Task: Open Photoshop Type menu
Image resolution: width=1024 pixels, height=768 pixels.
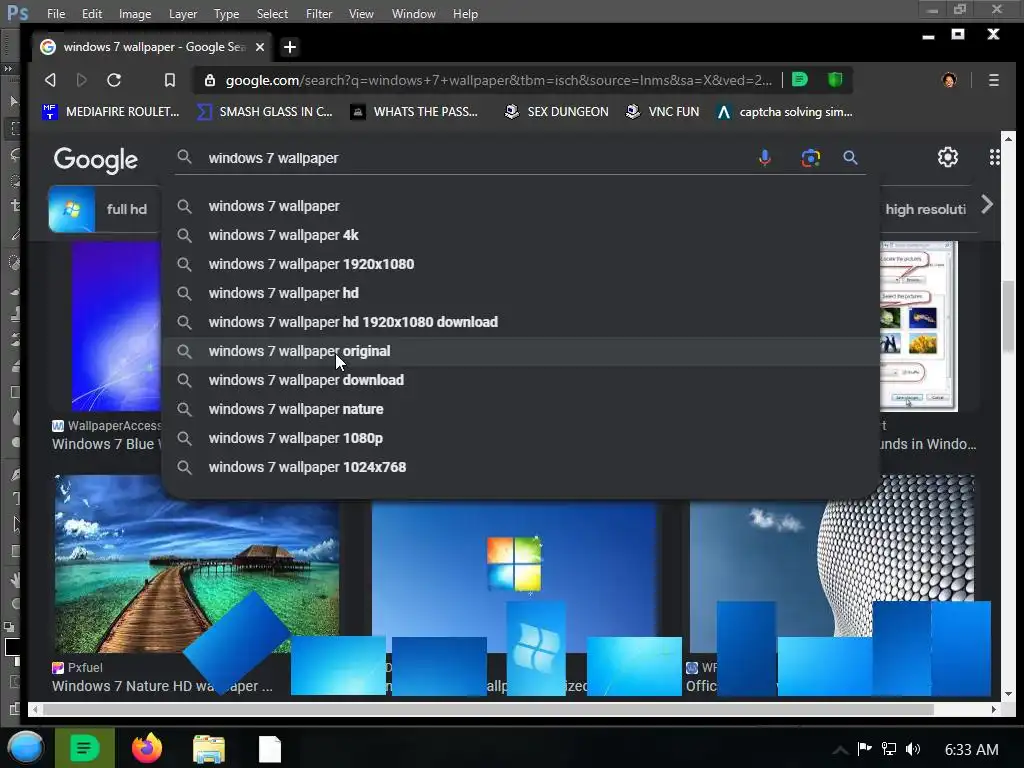Action: [227, 14]
